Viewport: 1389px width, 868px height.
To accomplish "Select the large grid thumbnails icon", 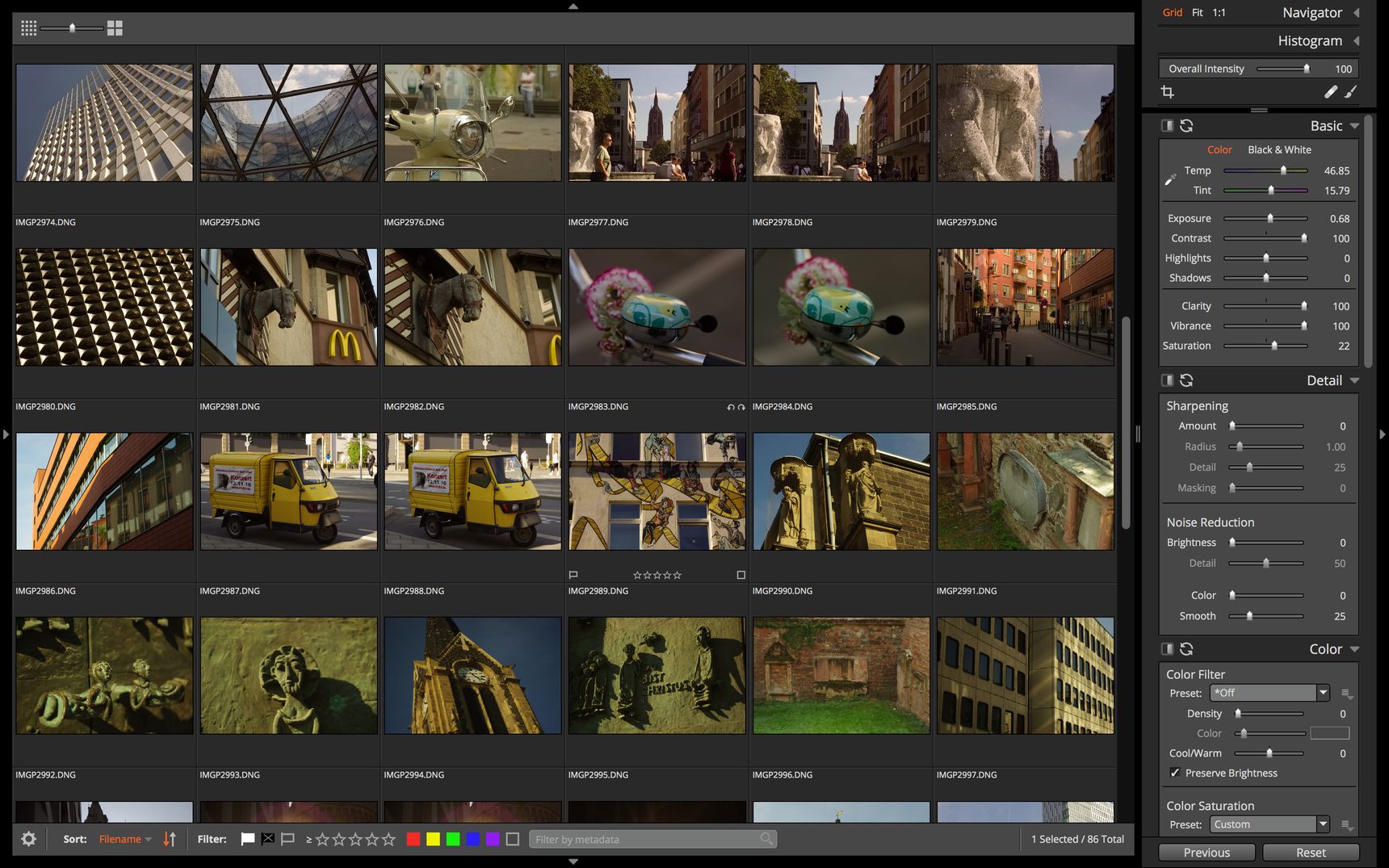I will click(115, 28).
